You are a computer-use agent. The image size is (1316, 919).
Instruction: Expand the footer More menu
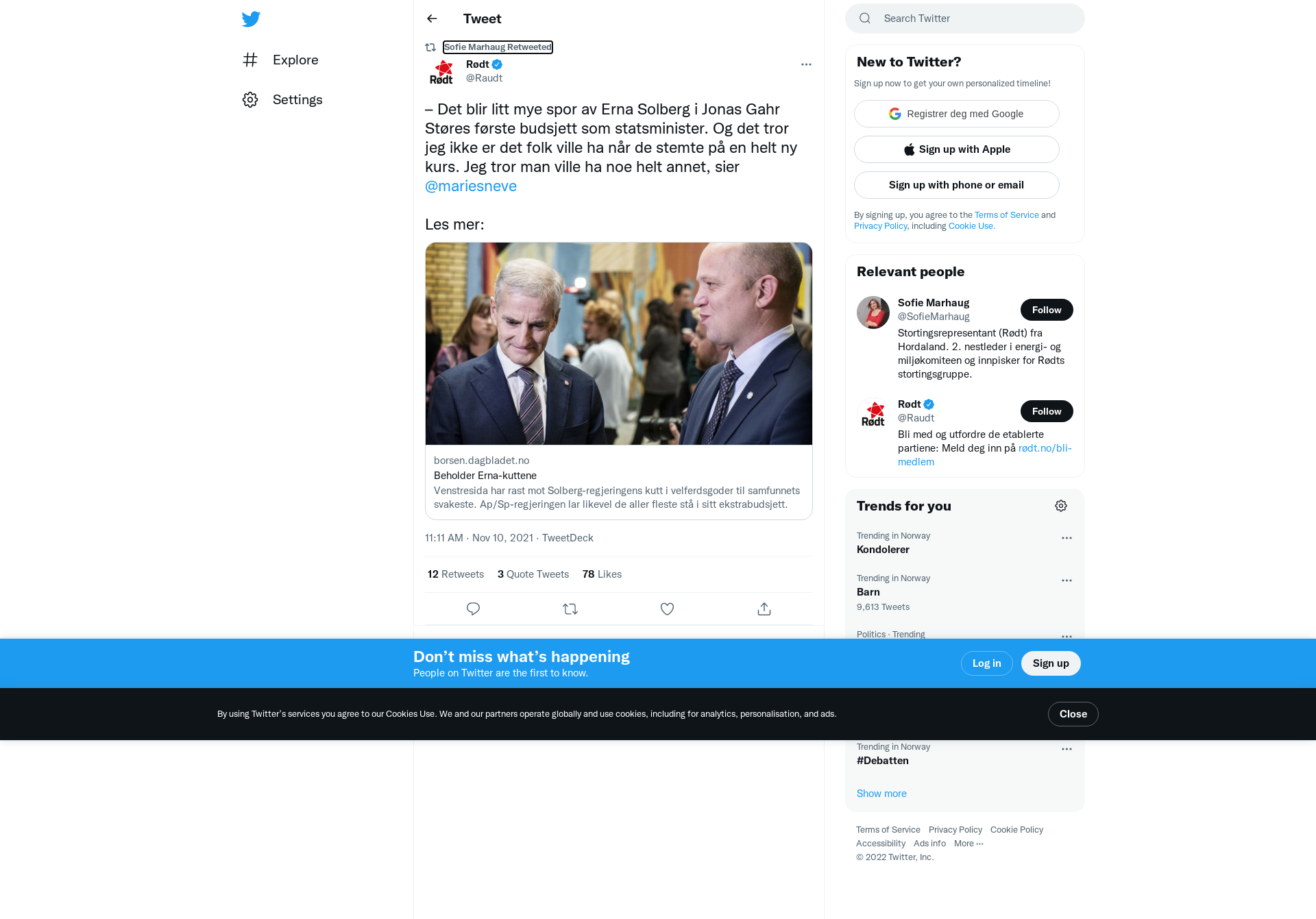click(968, 844)
